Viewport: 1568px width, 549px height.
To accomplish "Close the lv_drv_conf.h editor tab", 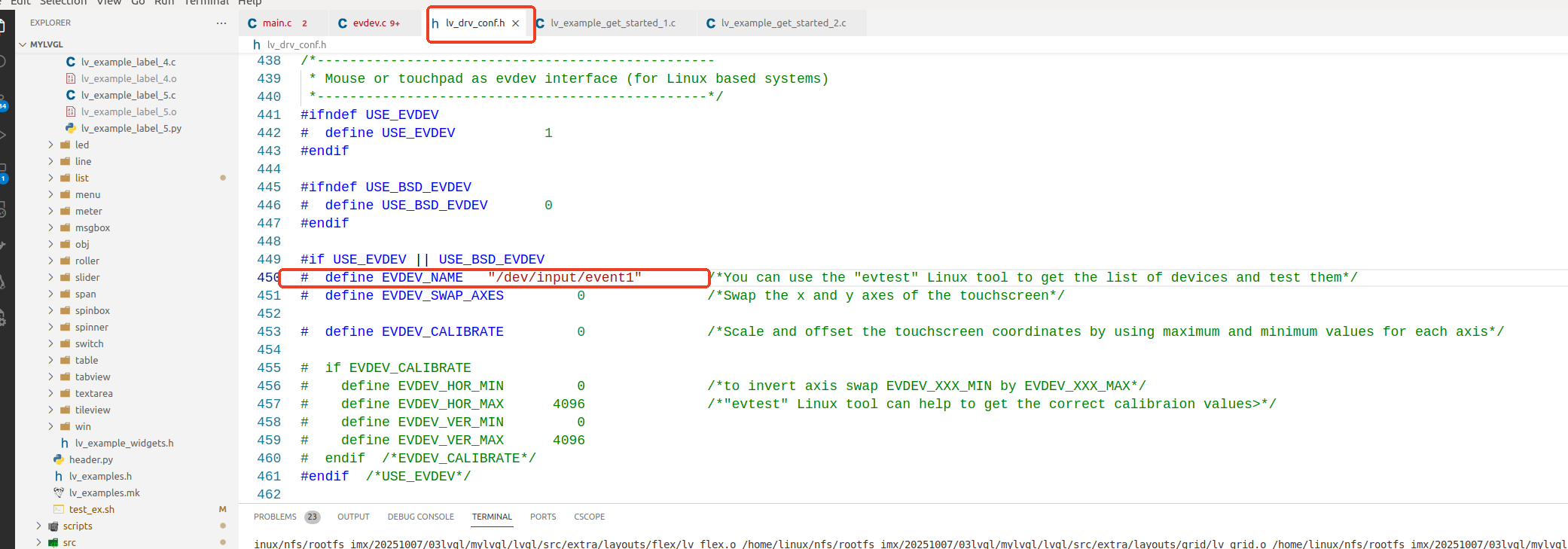I will [516, 23].
